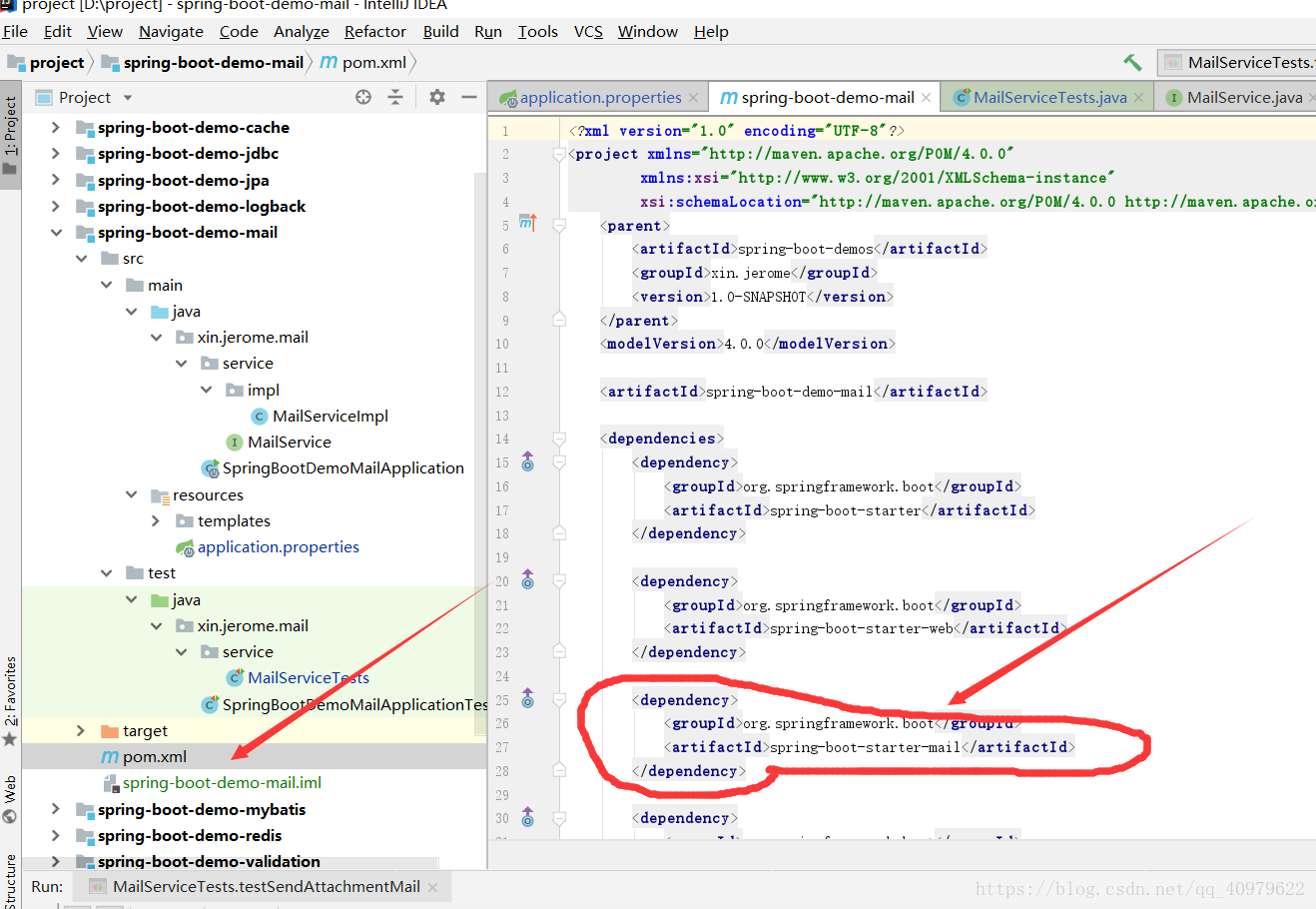Click spring-boot-demo-mail breadcrumb in navigation bar

tap(203, 62)
